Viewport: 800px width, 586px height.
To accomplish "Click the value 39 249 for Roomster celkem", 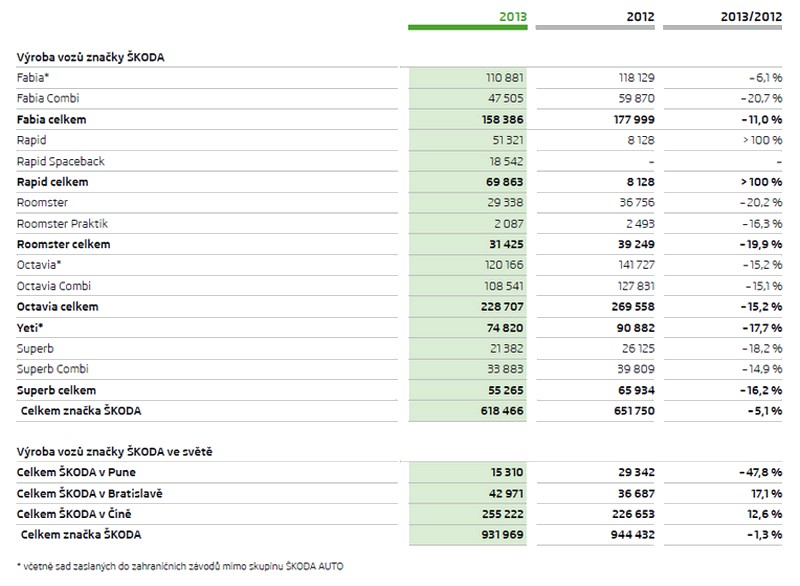I will pyautogui.click(x=636, y=244).
